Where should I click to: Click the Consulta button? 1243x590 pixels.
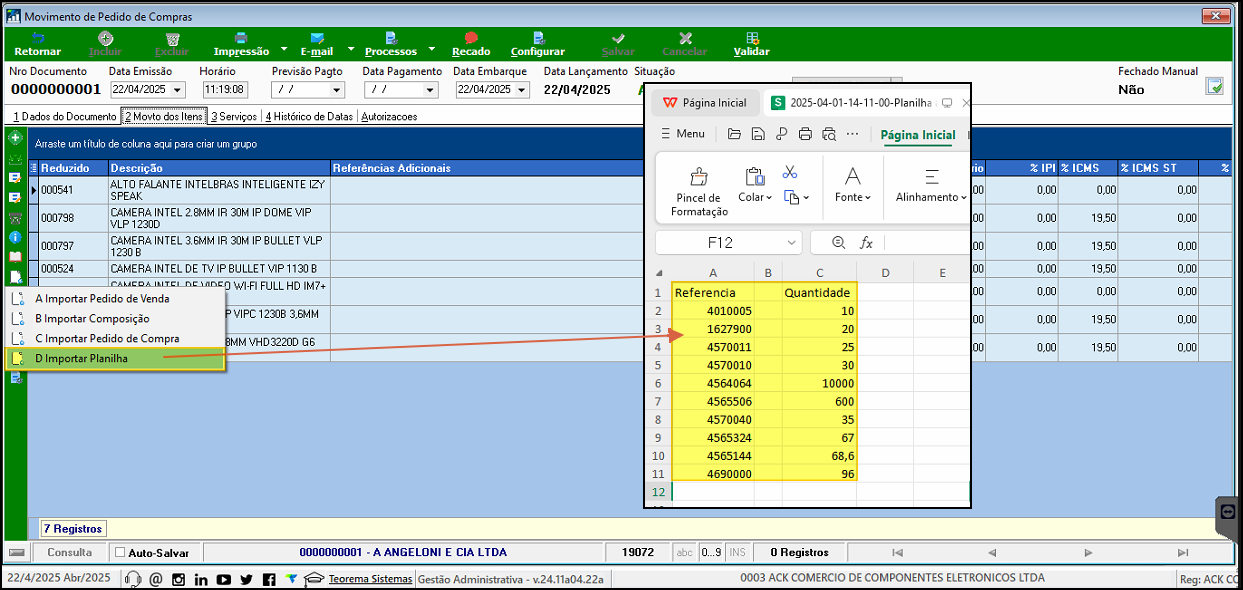pos(70,552)
